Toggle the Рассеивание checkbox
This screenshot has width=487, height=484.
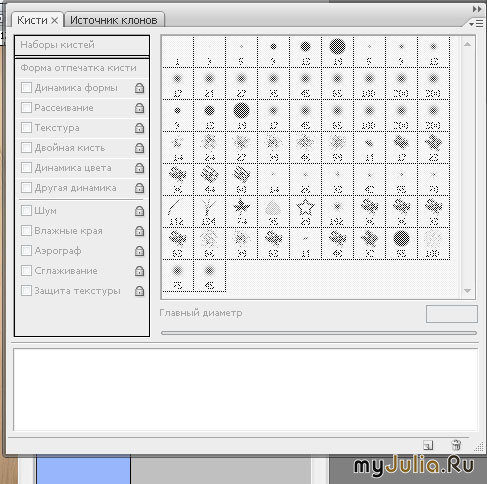[x=26, y=108]
